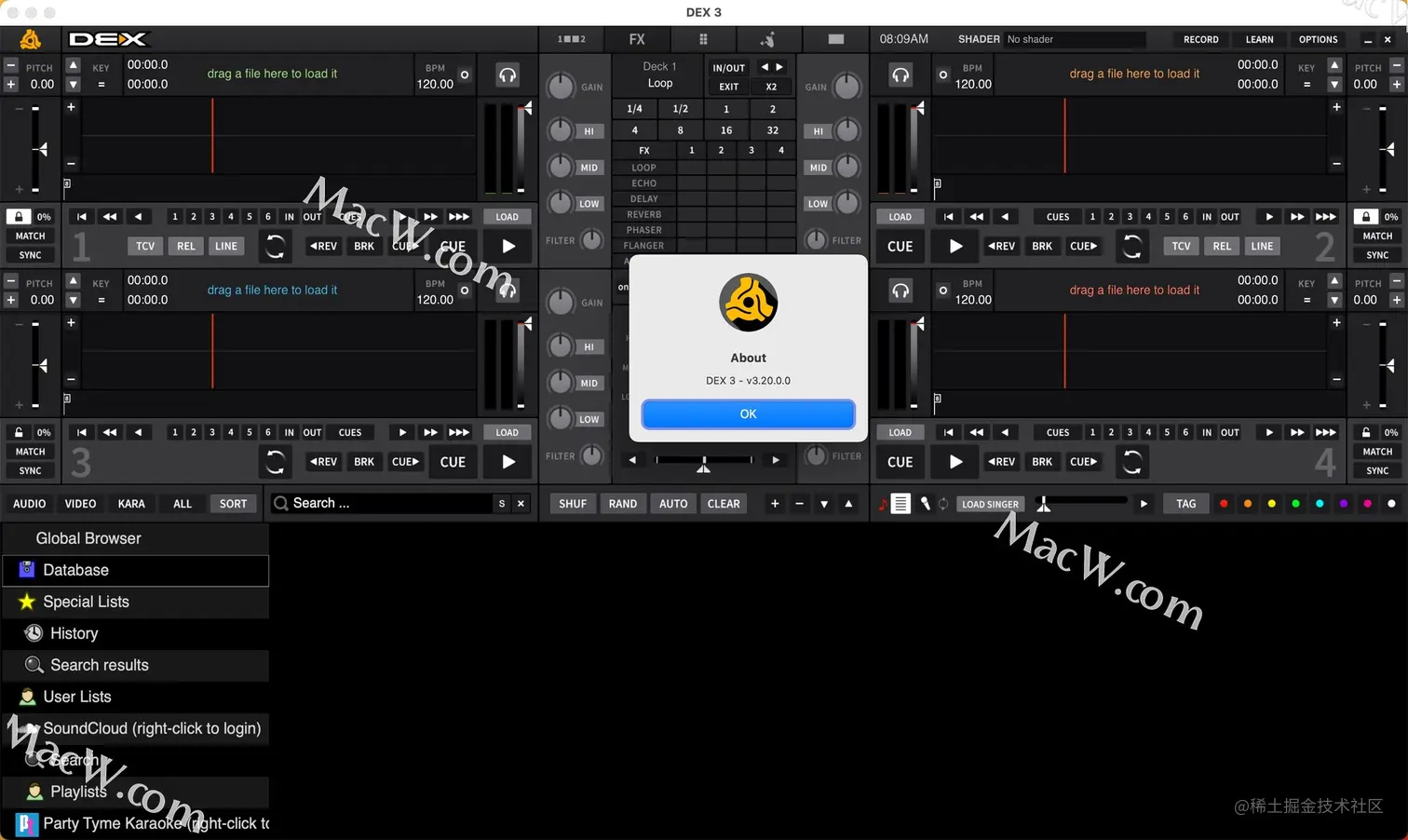Toggle the lock icon on deck 3
The image size is (1408, 840).
click(18, 433)
